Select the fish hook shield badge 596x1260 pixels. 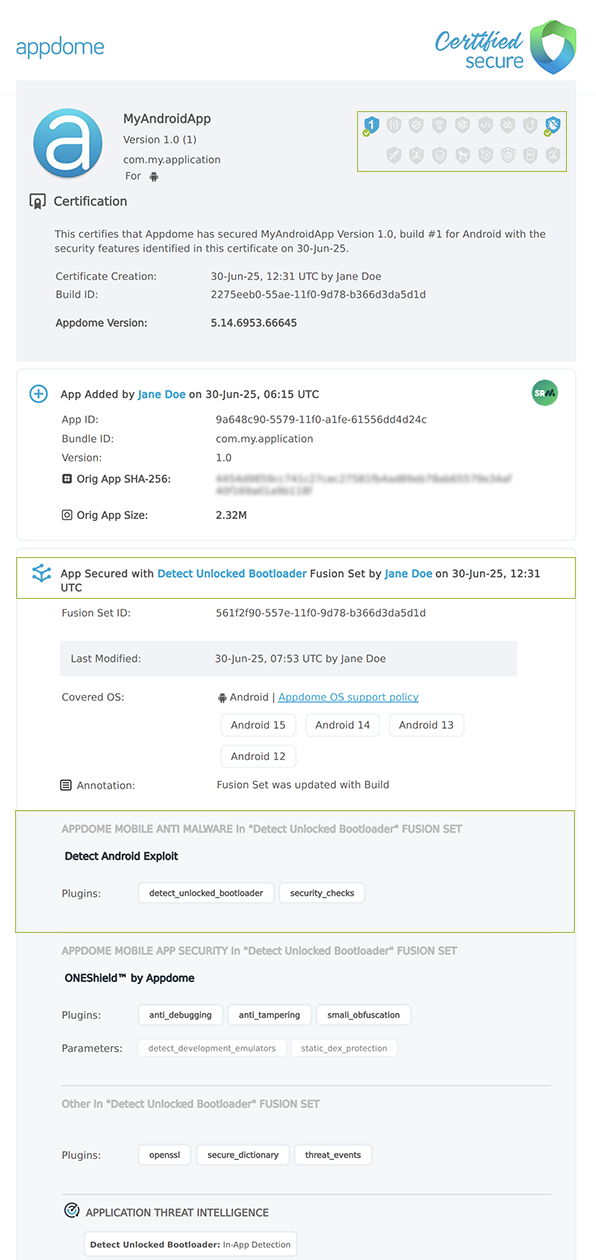pyautogui.click(x=530, y=124)
